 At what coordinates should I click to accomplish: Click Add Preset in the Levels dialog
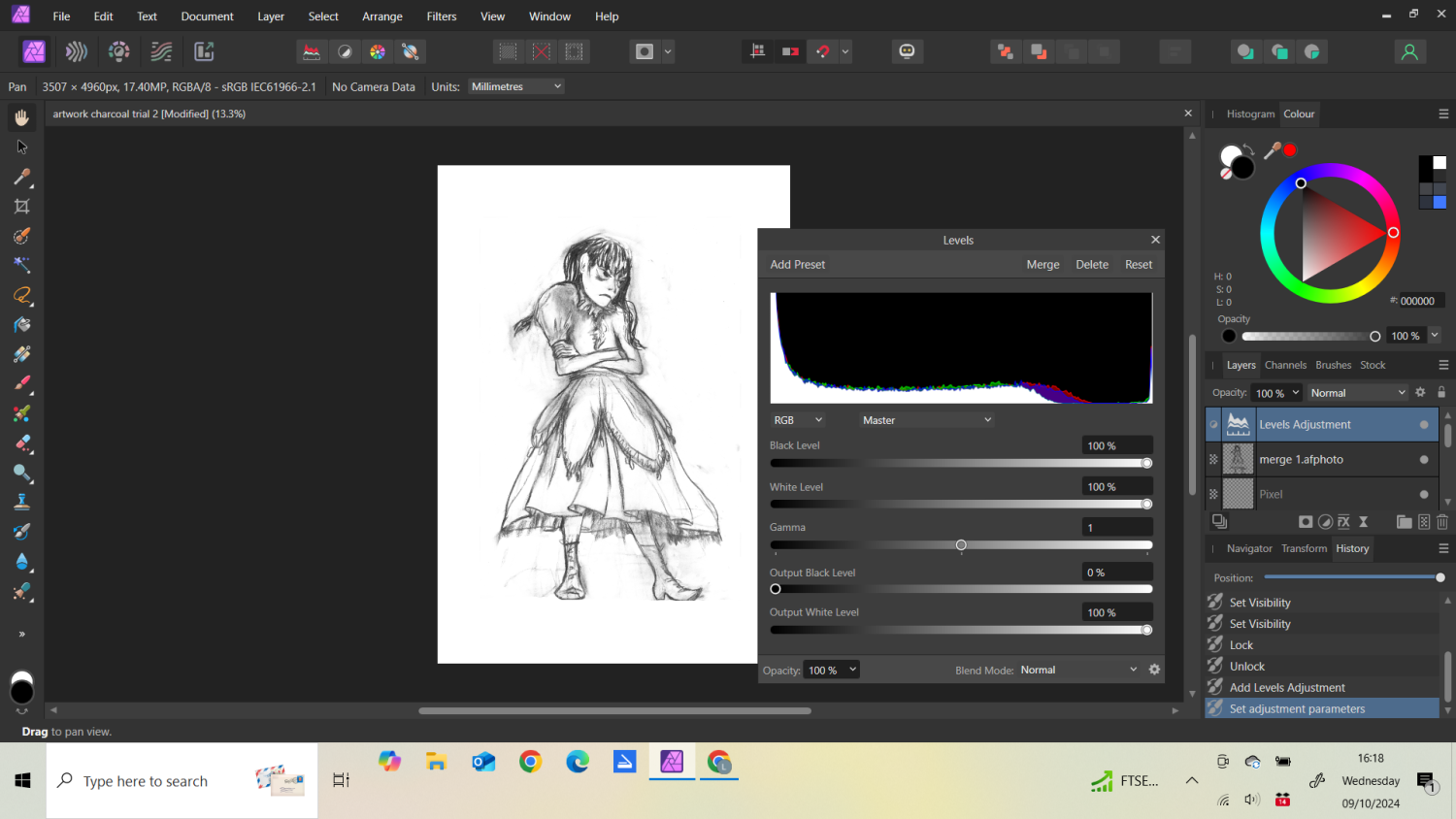(x=797, y=264)
